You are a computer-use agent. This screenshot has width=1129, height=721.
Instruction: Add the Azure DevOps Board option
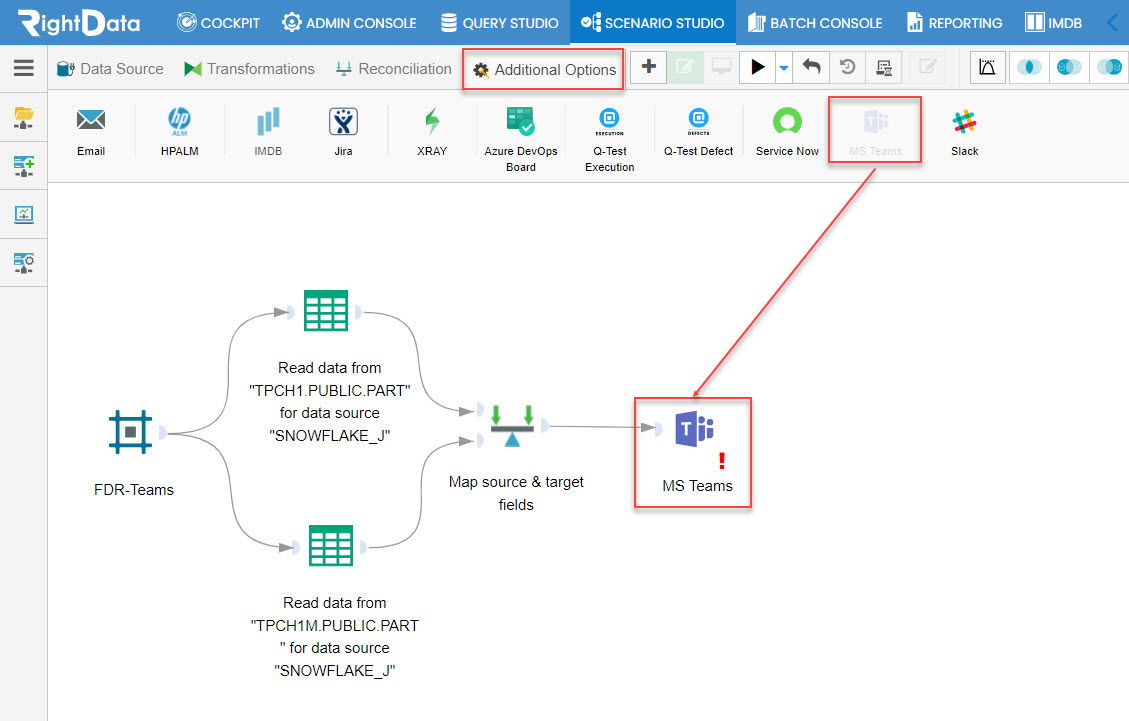(521, 139)
